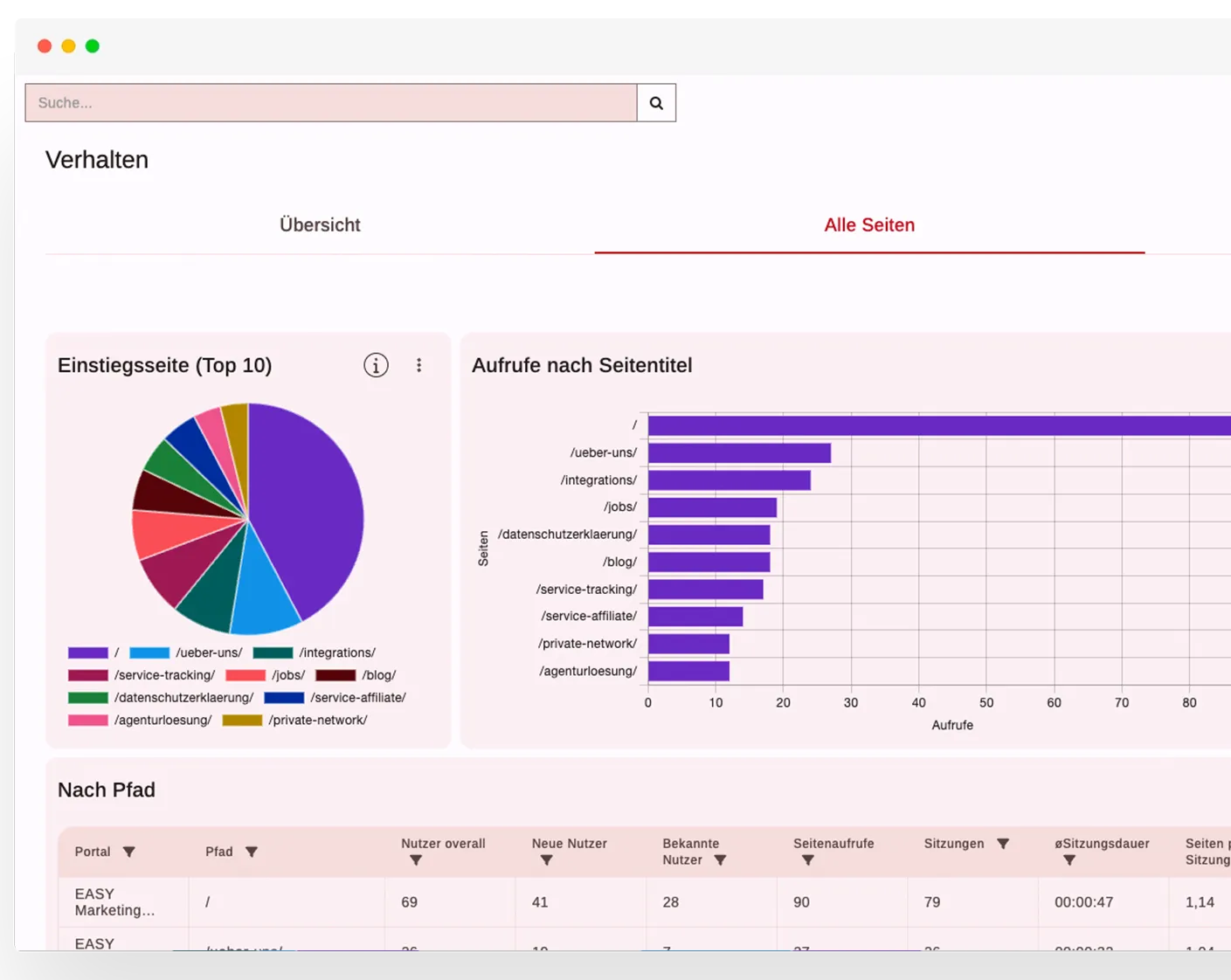Click filter icon next to Pfad column
The height and width of the screenshot is (980, 1231).
(x=252, y=852)
